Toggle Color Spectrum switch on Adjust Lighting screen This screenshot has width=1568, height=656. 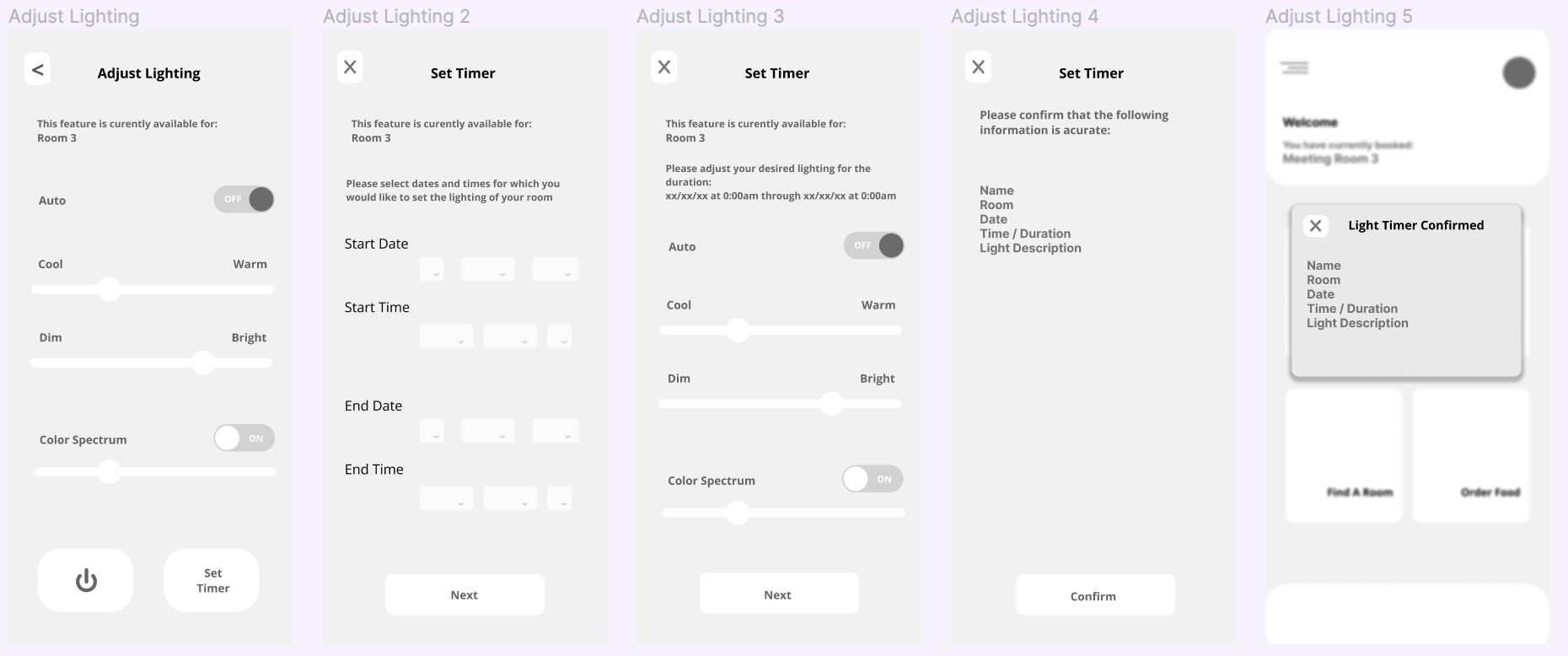pyautogui.click(x=244, y=438)
